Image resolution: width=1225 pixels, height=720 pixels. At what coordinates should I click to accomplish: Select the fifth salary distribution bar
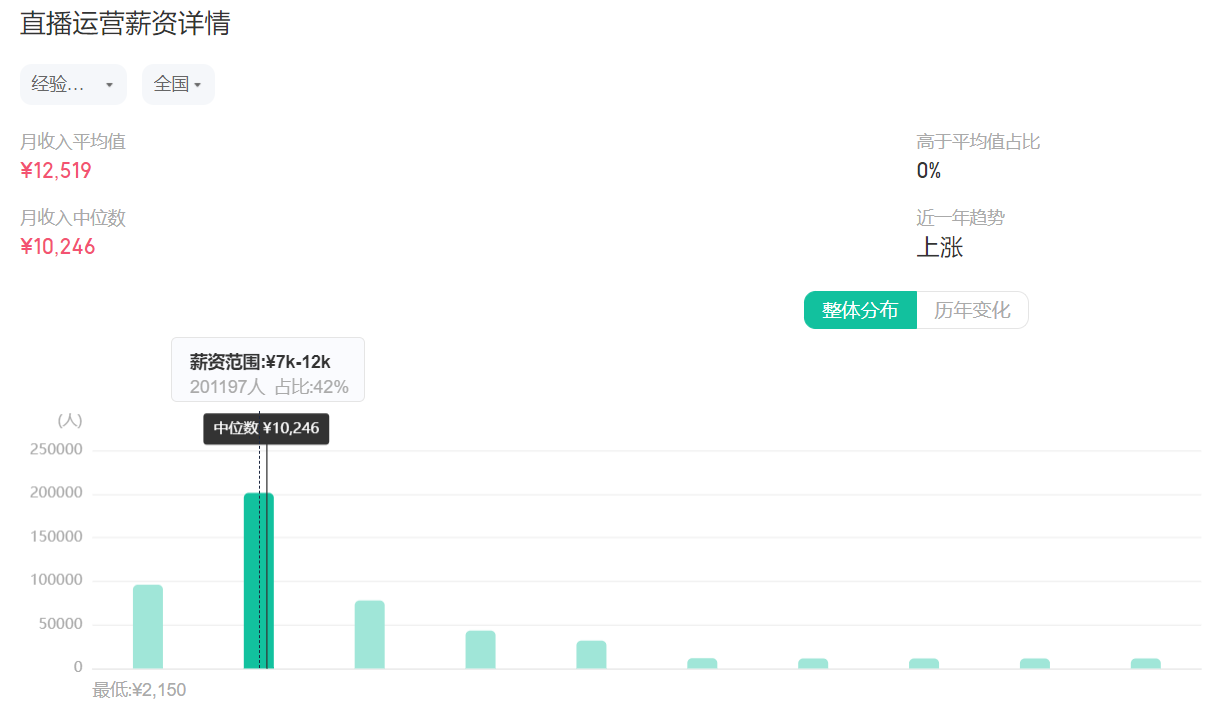tap(591, 654)
